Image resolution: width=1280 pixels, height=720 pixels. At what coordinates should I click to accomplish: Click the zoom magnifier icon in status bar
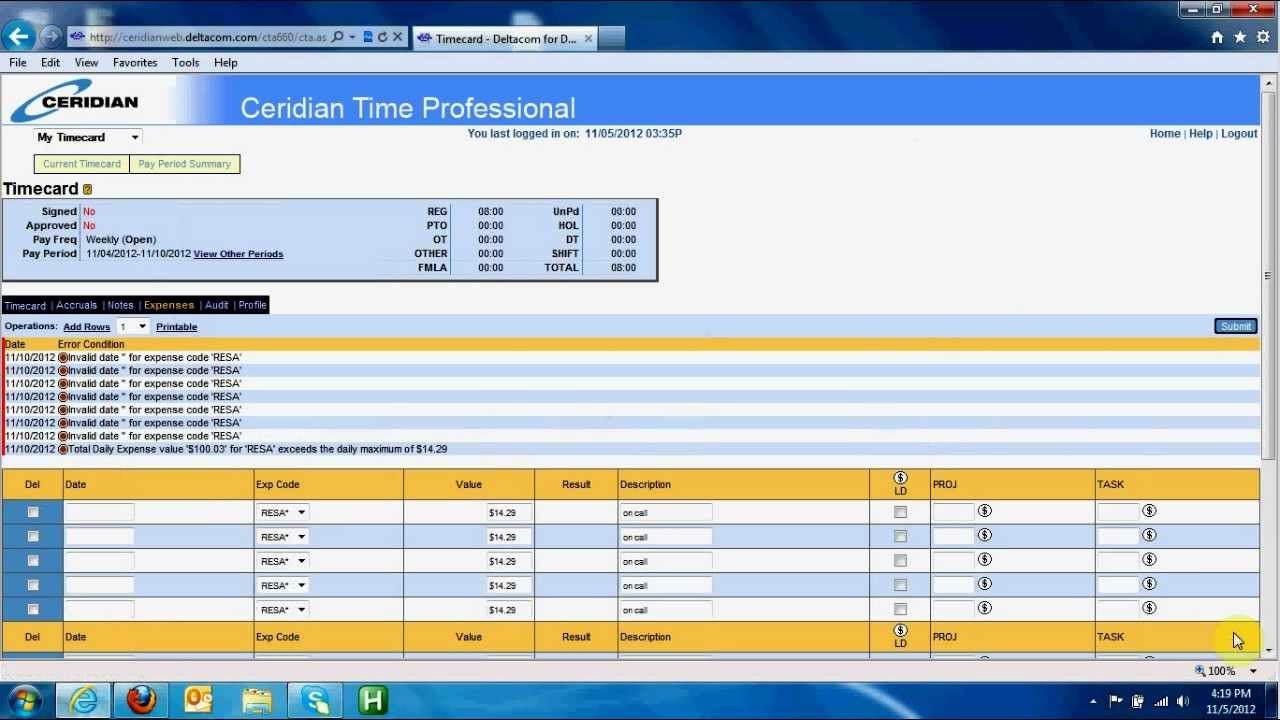1200,671
